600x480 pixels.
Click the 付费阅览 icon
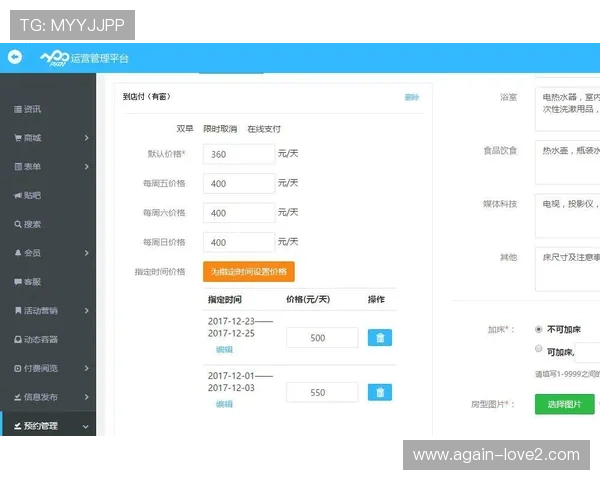coord(18,368)
